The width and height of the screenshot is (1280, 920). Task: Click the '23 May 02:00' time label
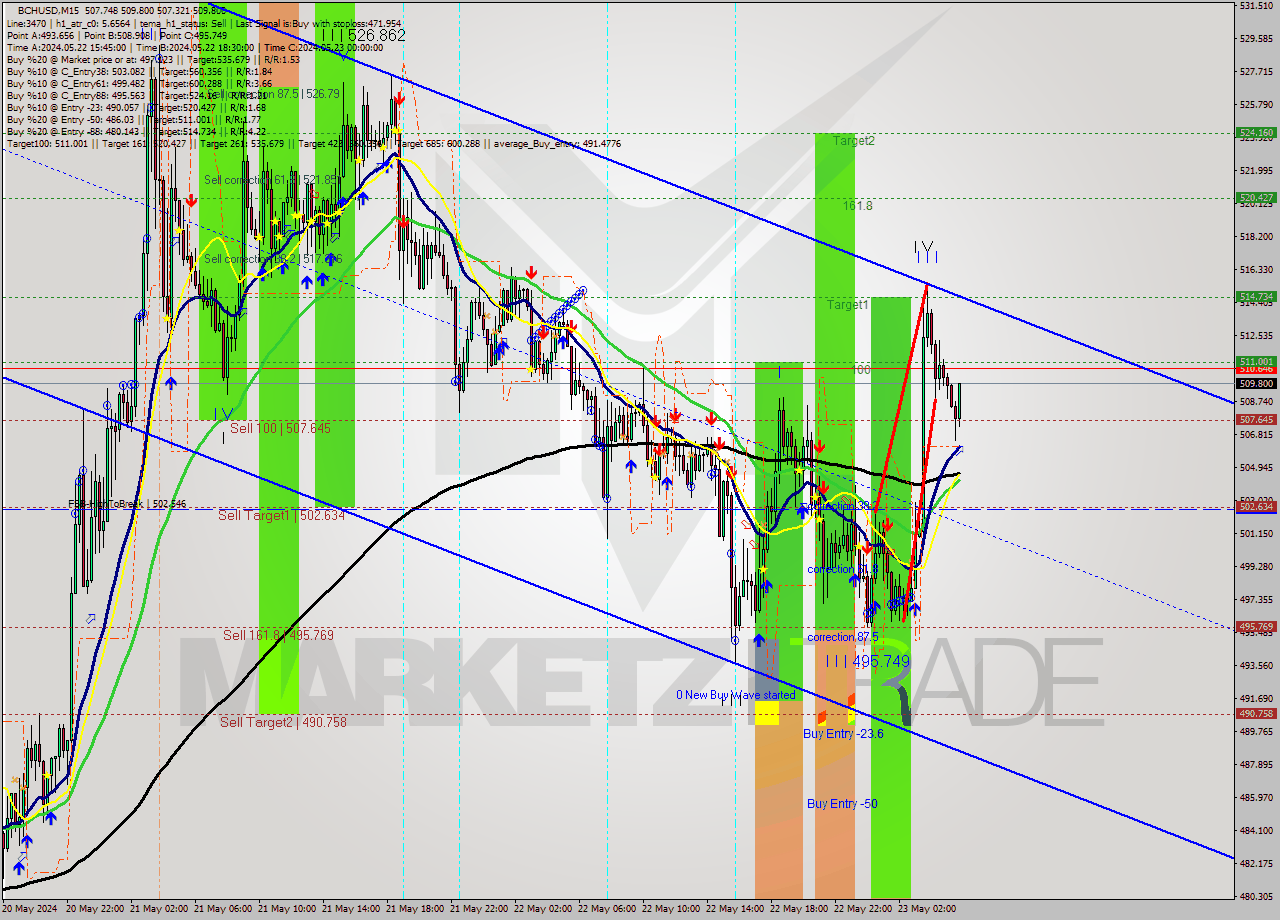click(x=927, y=909)
